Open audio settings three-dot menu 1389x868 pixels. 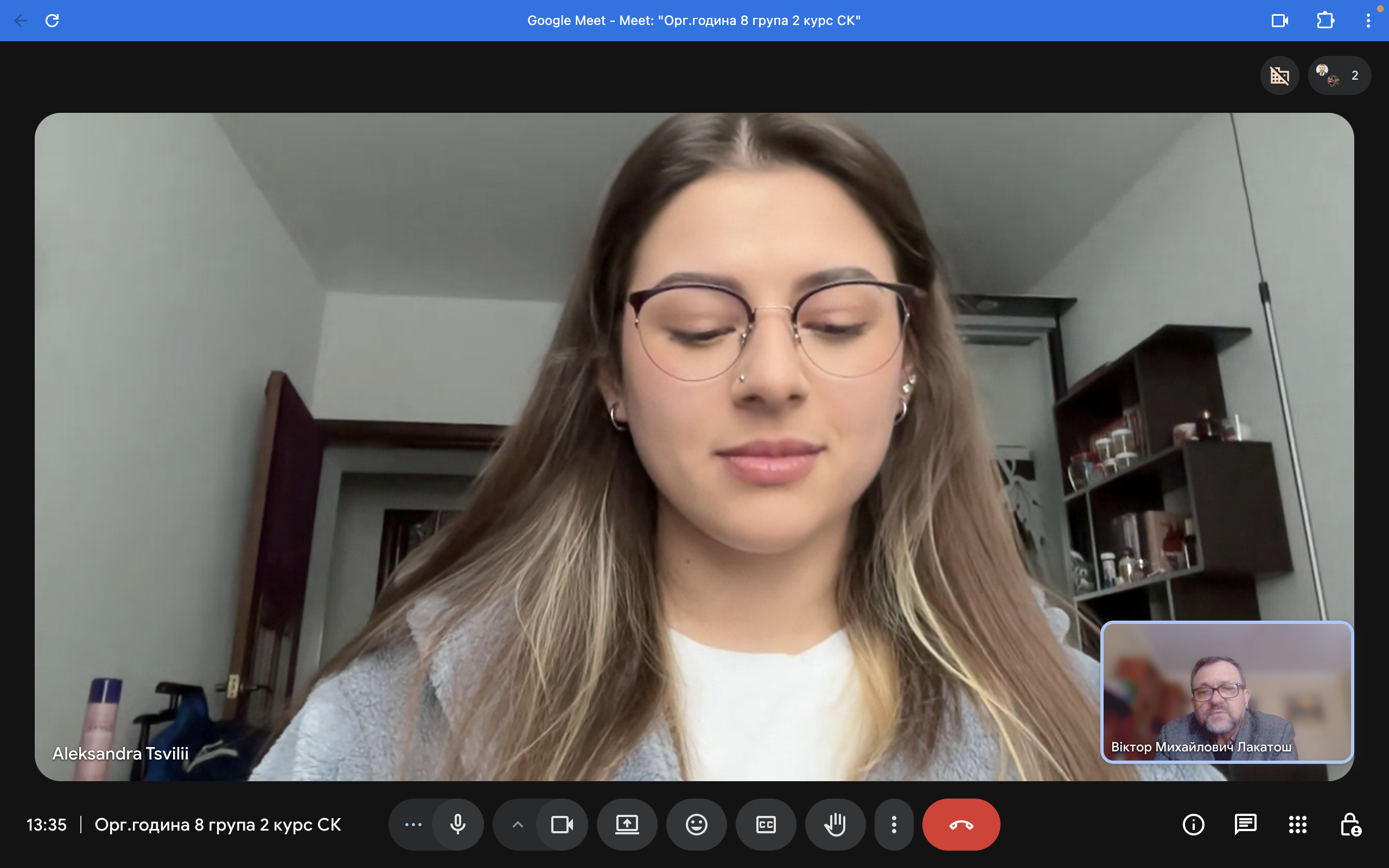pos(413,825)
